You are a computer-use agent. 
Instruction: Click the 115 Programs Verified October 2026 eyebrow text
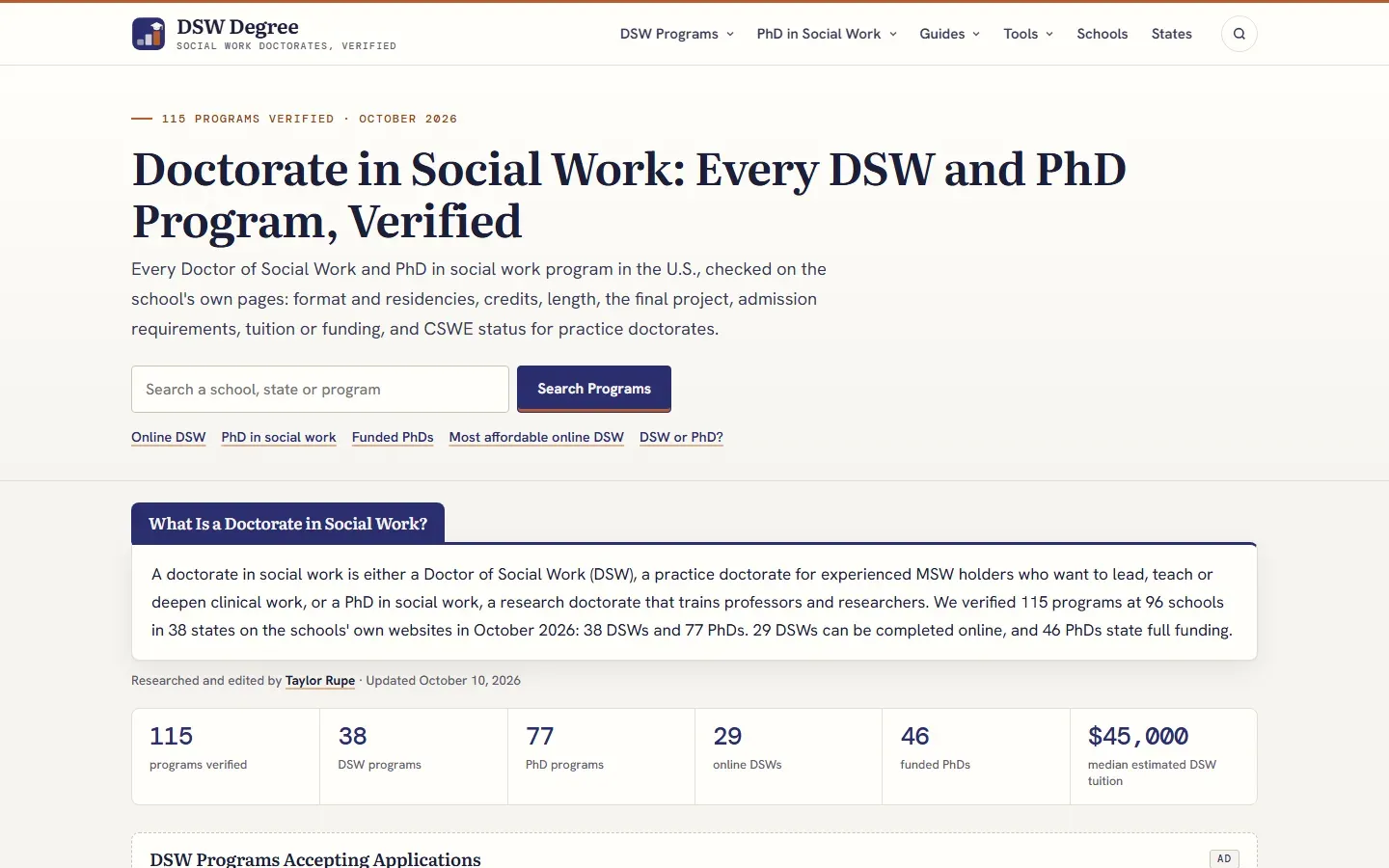click(x=310, y=119)
